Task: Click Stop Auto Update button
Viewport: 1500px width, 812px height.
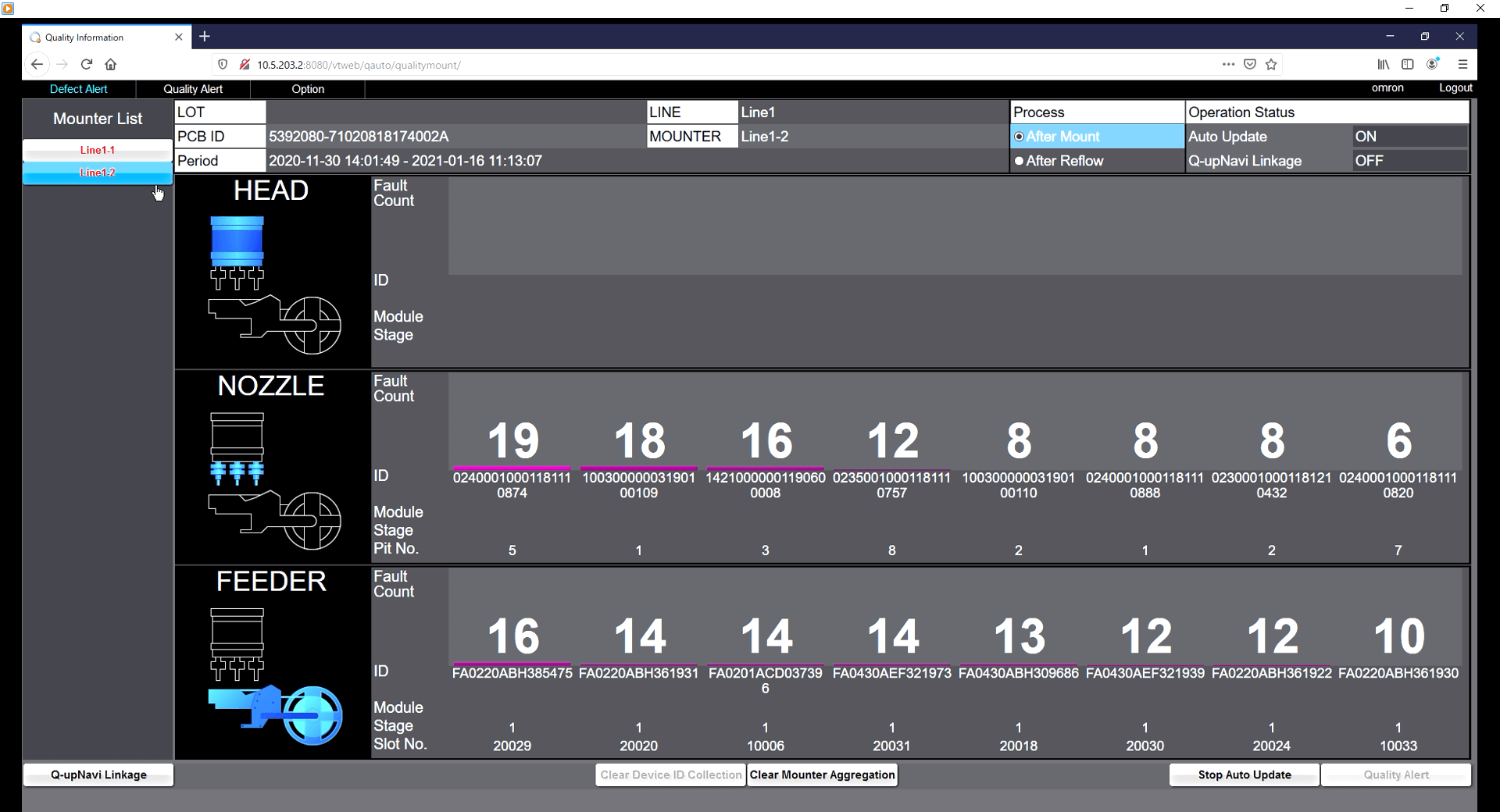Action: pos(1244,775)
